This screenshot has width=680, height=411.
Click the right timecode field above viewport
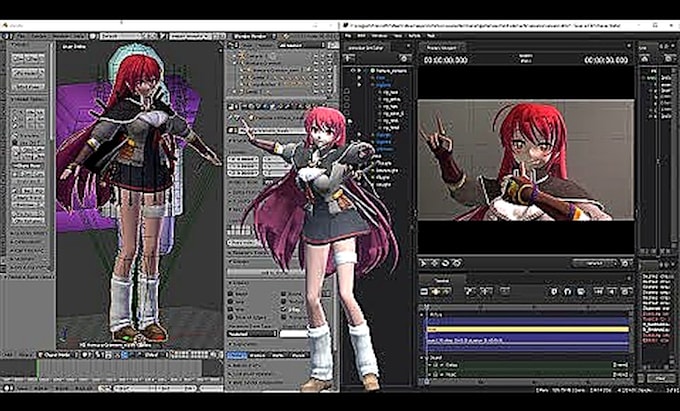606,60
